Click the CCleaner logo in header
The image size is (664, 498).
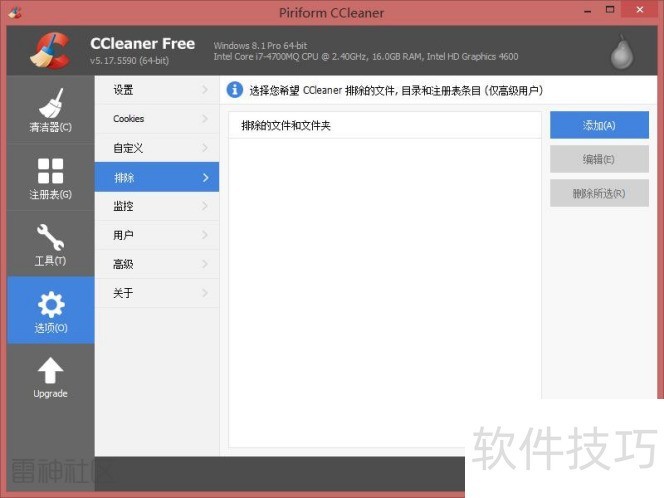pos(50,51)
